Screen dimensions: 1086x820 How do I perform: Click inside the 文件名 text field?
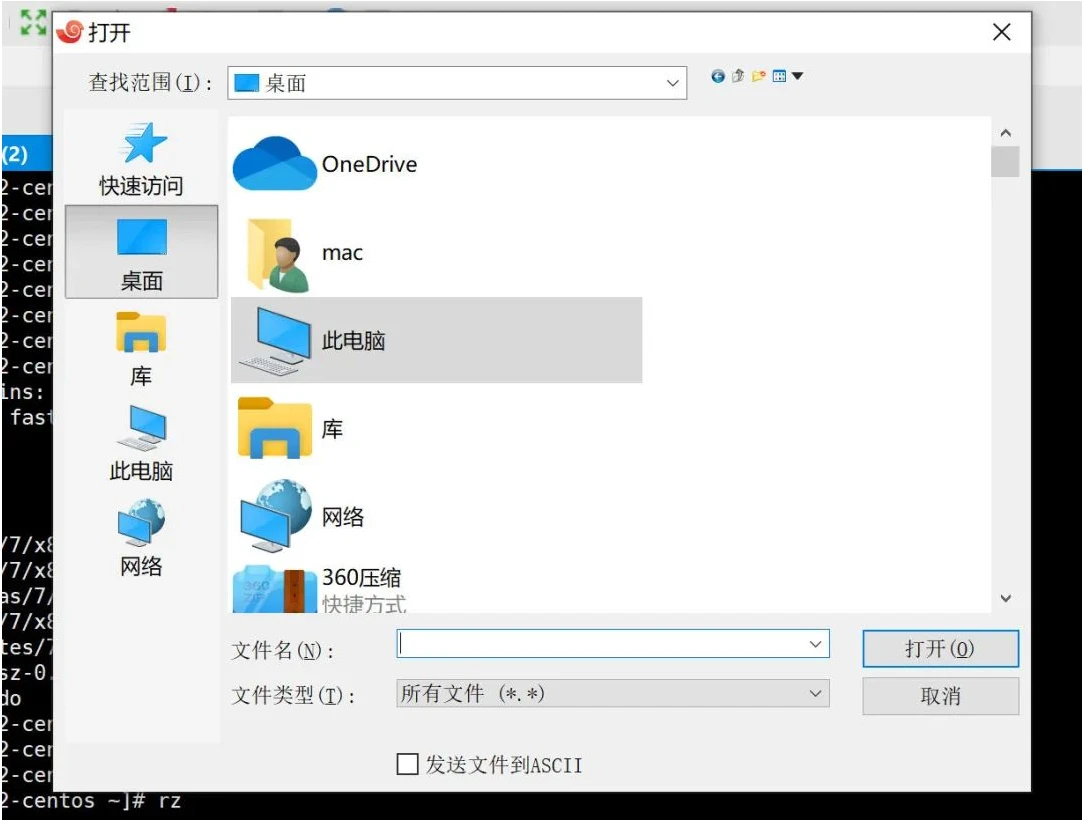coord(600,645)
